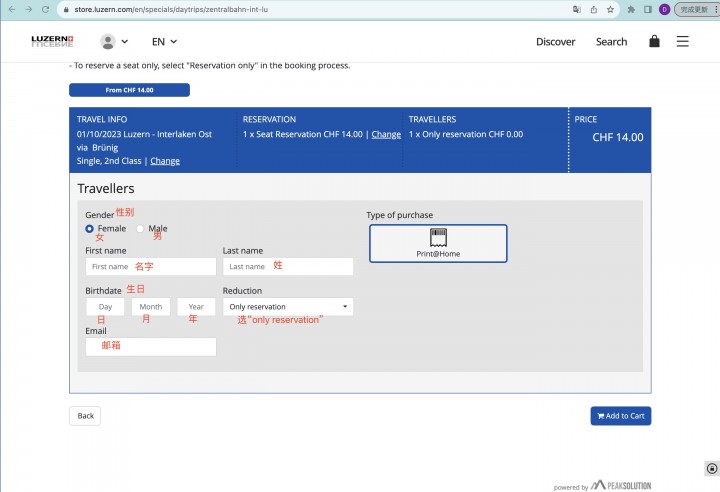Click the Peaksolution logo in the footer

click(620, 485)
